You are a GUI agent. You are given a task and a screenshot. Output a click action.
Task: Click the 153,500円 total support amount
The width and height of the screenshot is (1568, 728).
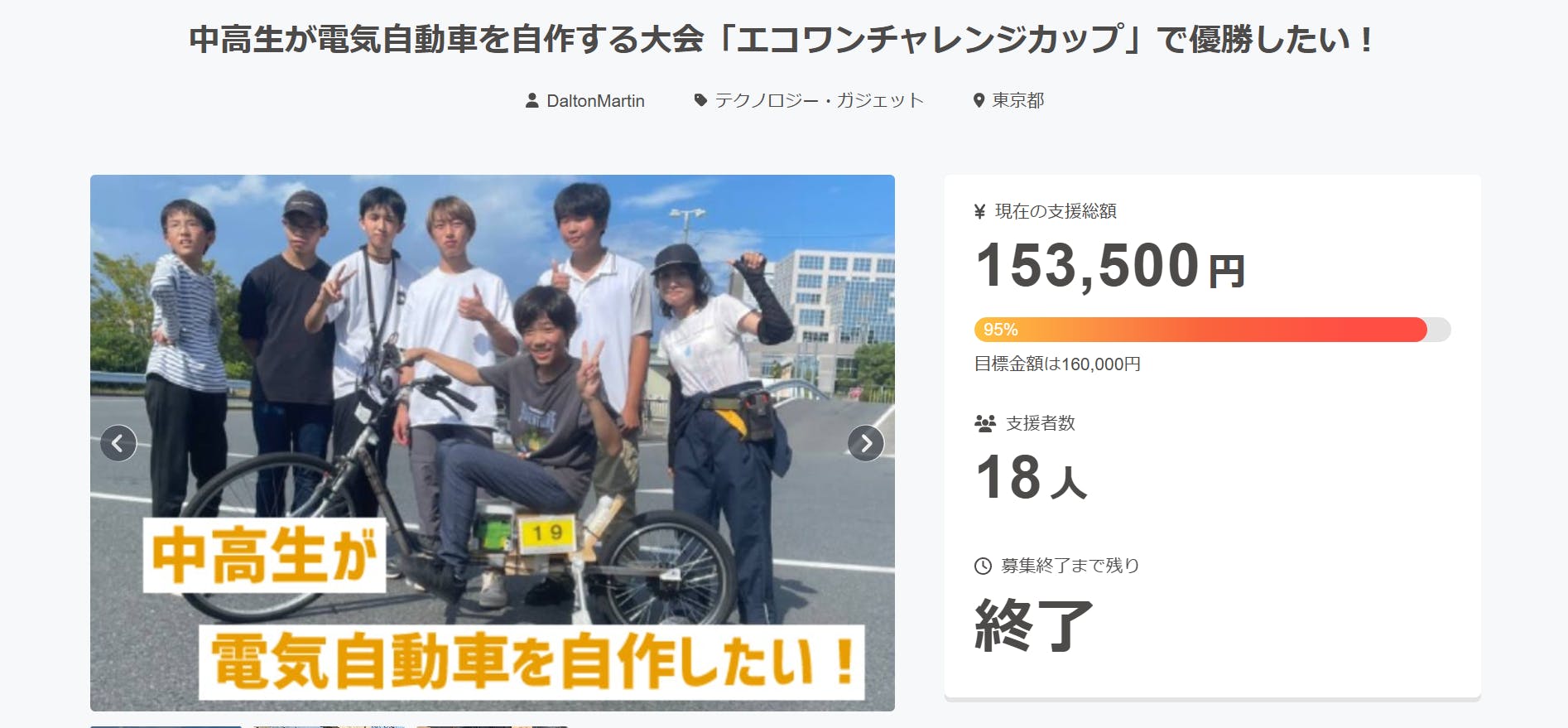point(1110,266)
